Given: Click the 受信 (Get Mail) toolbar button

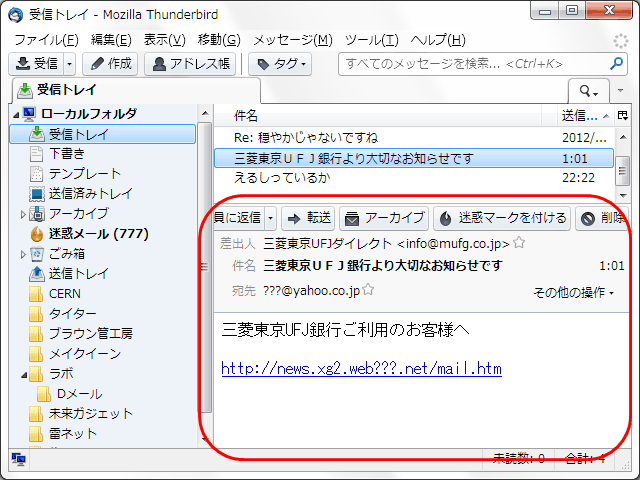Looking at the screenshot, I should pos(36,63).
